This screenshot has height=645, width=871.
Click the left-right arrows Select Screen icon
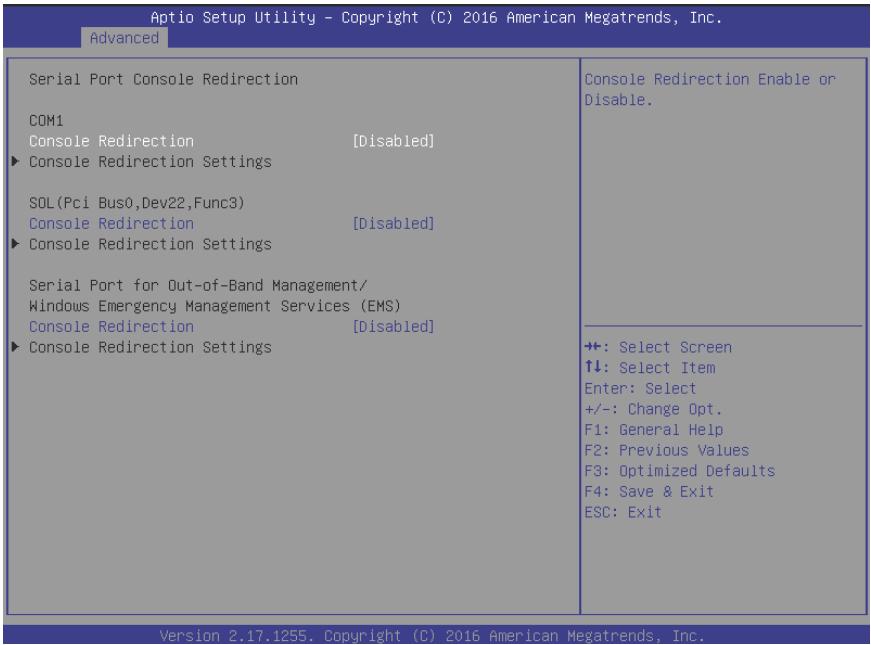click(x=593, y=347)
